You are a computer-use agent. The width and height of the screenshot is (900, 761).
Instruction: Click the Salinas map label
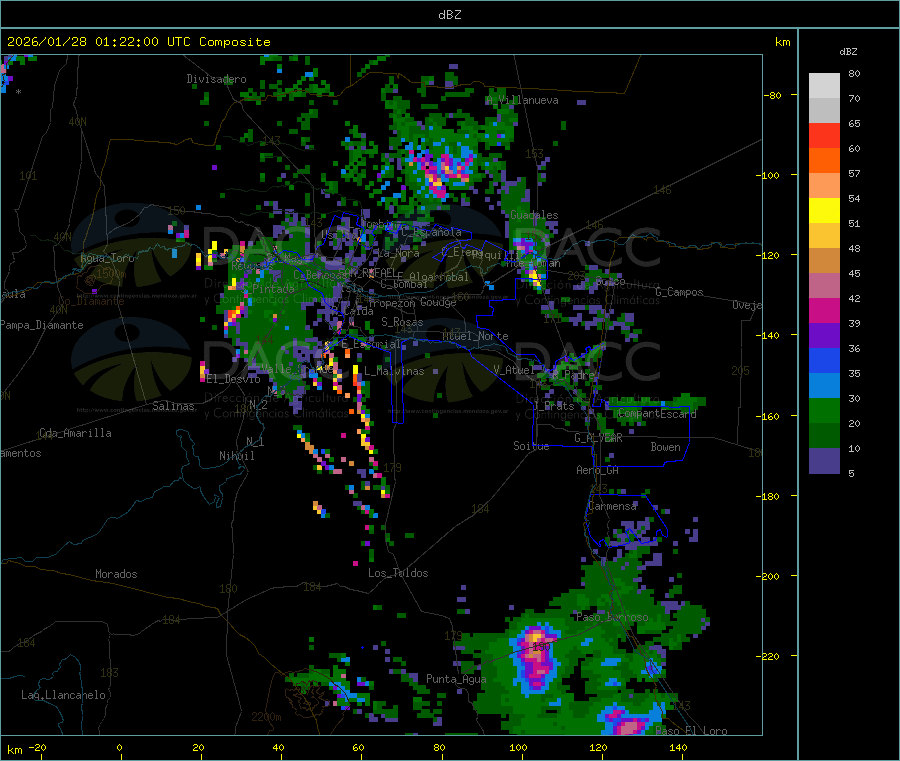pyautogui.click(x=173, y=406)
